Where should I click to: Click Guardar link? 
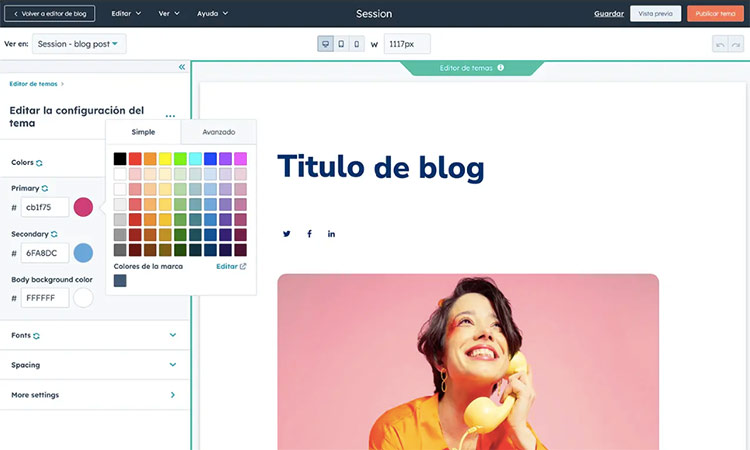click(x=609, y=13)
